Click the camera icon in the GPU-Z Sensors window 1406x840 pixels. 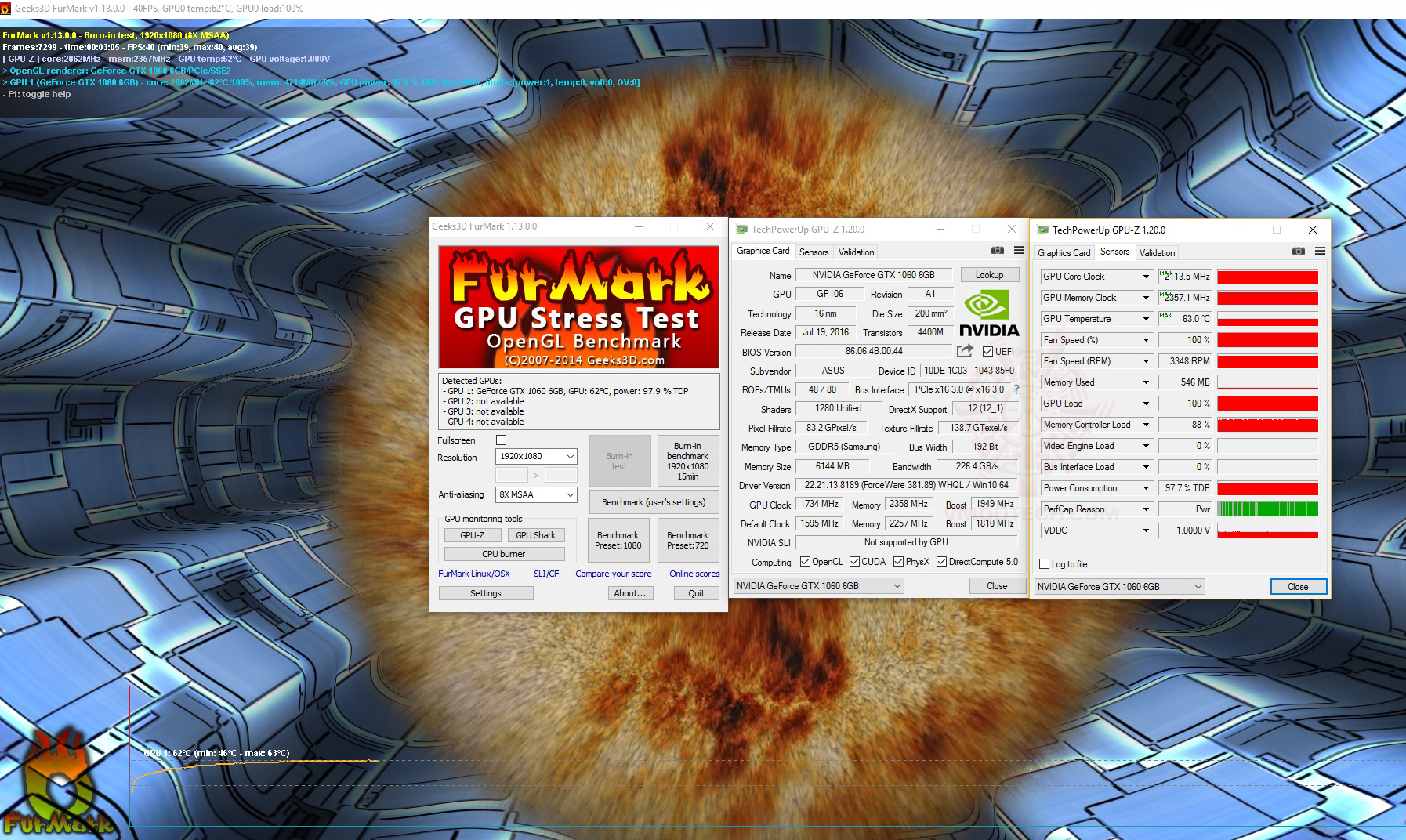tap(1298, 252)
